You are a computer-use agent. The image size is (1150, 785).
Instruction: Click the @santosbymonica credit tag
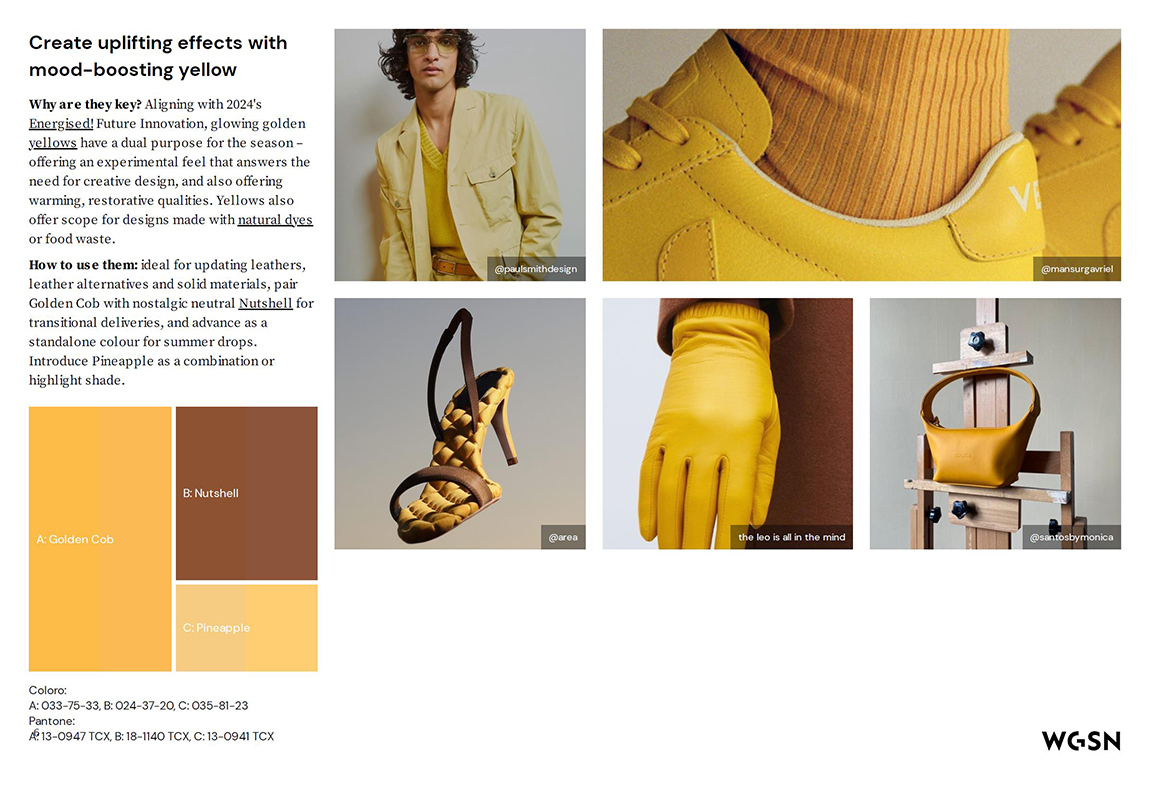[1072, 537]
